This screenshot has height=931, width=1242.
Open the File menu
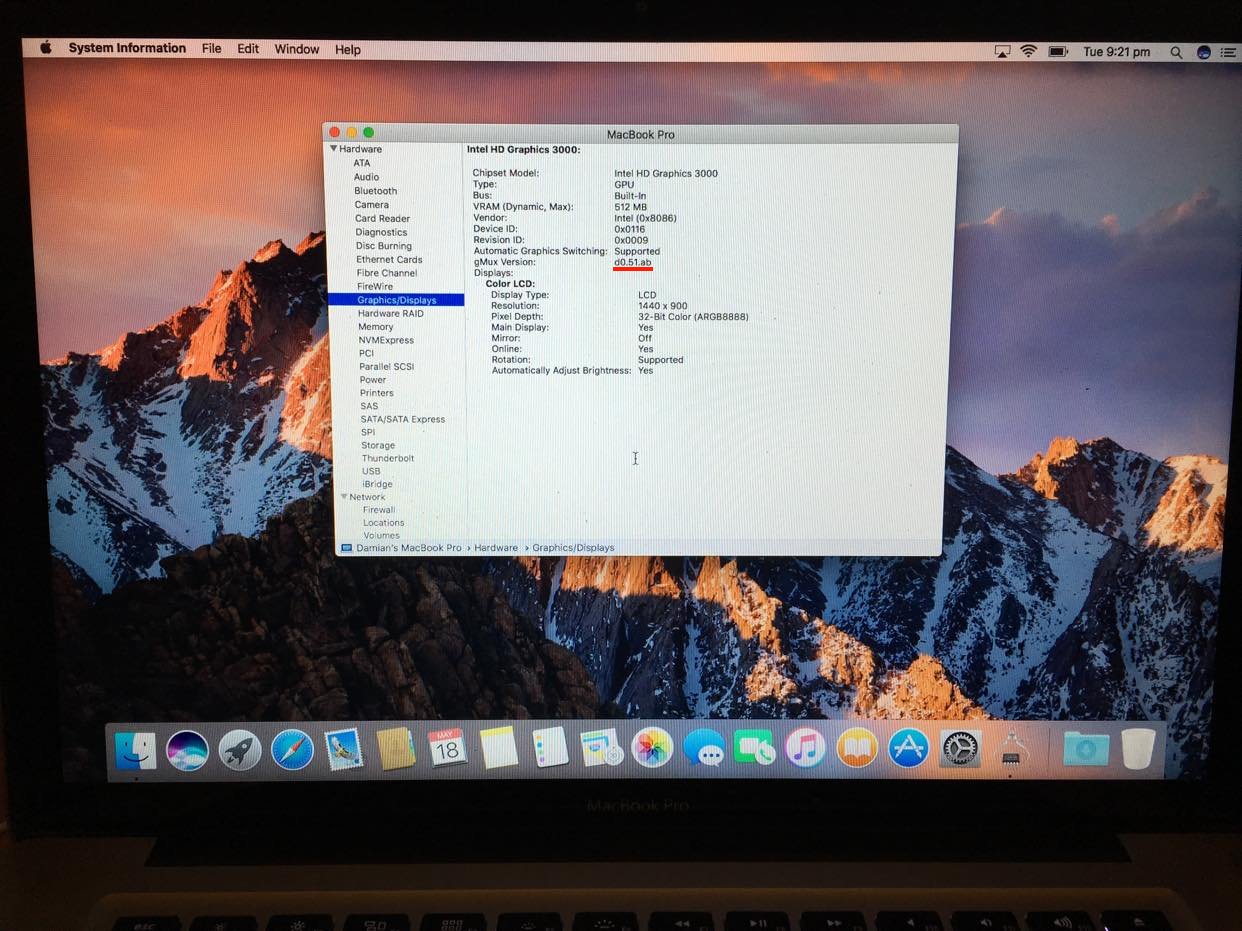[x=212, y=48]
